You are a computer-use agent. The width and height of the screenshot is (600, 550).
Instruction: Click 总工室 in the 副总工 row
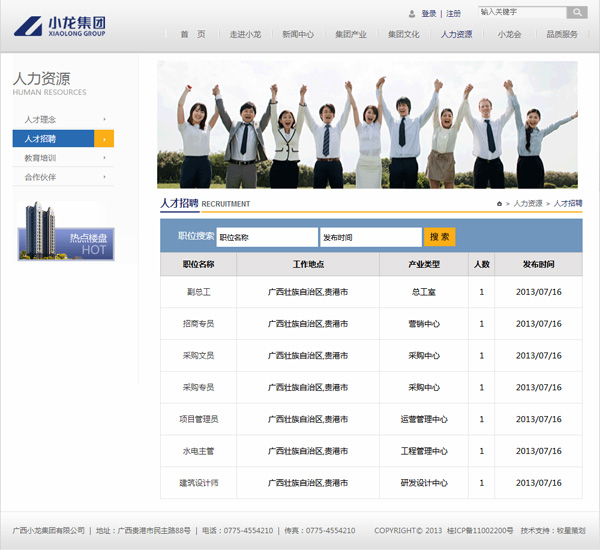click(424, 292)
